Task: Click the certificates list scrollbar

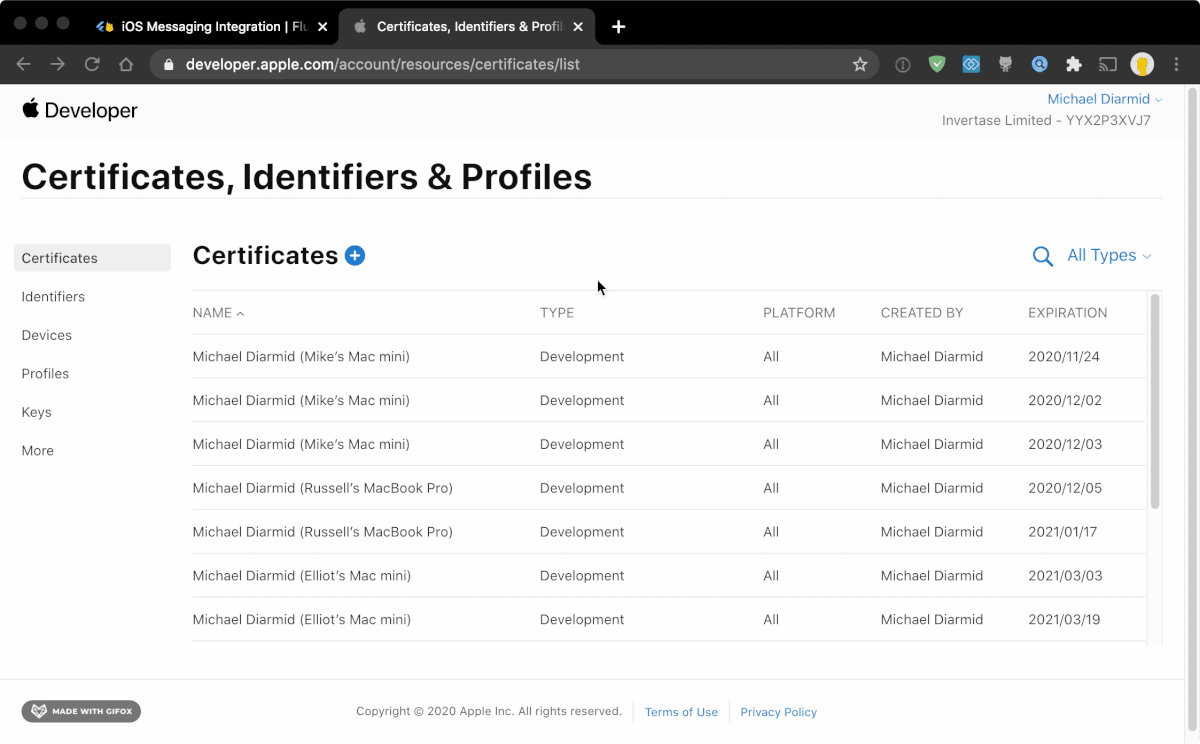Action: click(1155, 401)
